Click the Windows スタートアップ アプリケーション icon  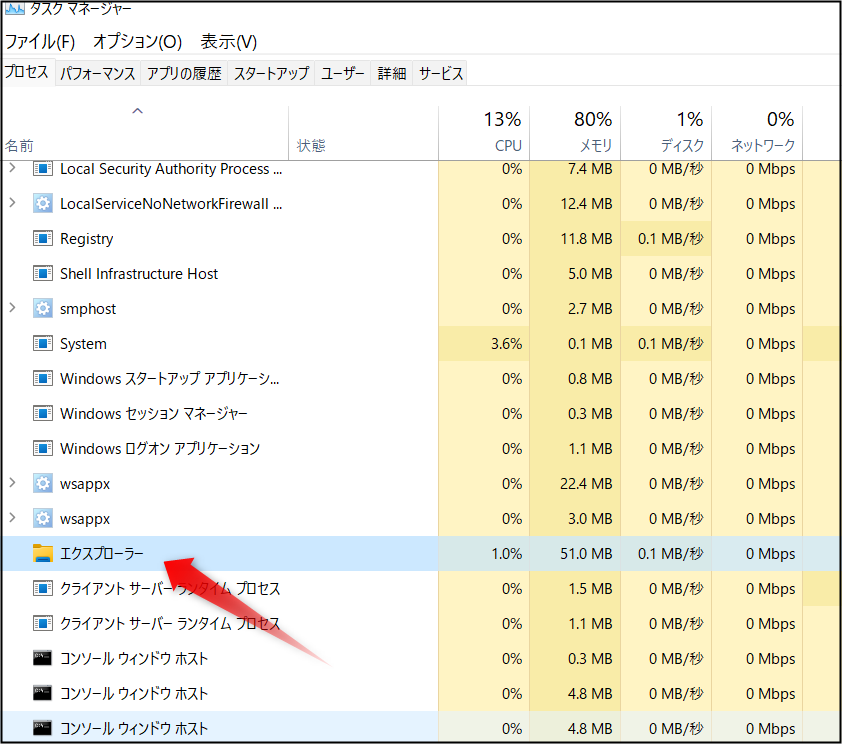[42, 378]
